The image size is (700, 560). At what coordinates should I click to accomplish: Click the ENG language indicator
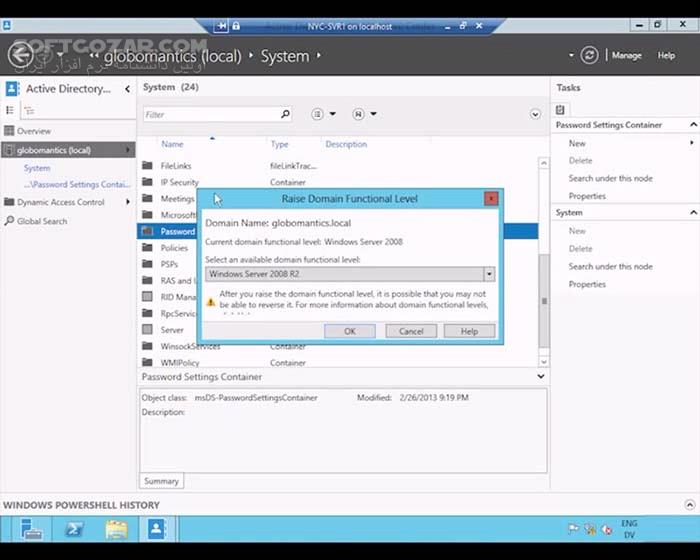coord(629,523)
